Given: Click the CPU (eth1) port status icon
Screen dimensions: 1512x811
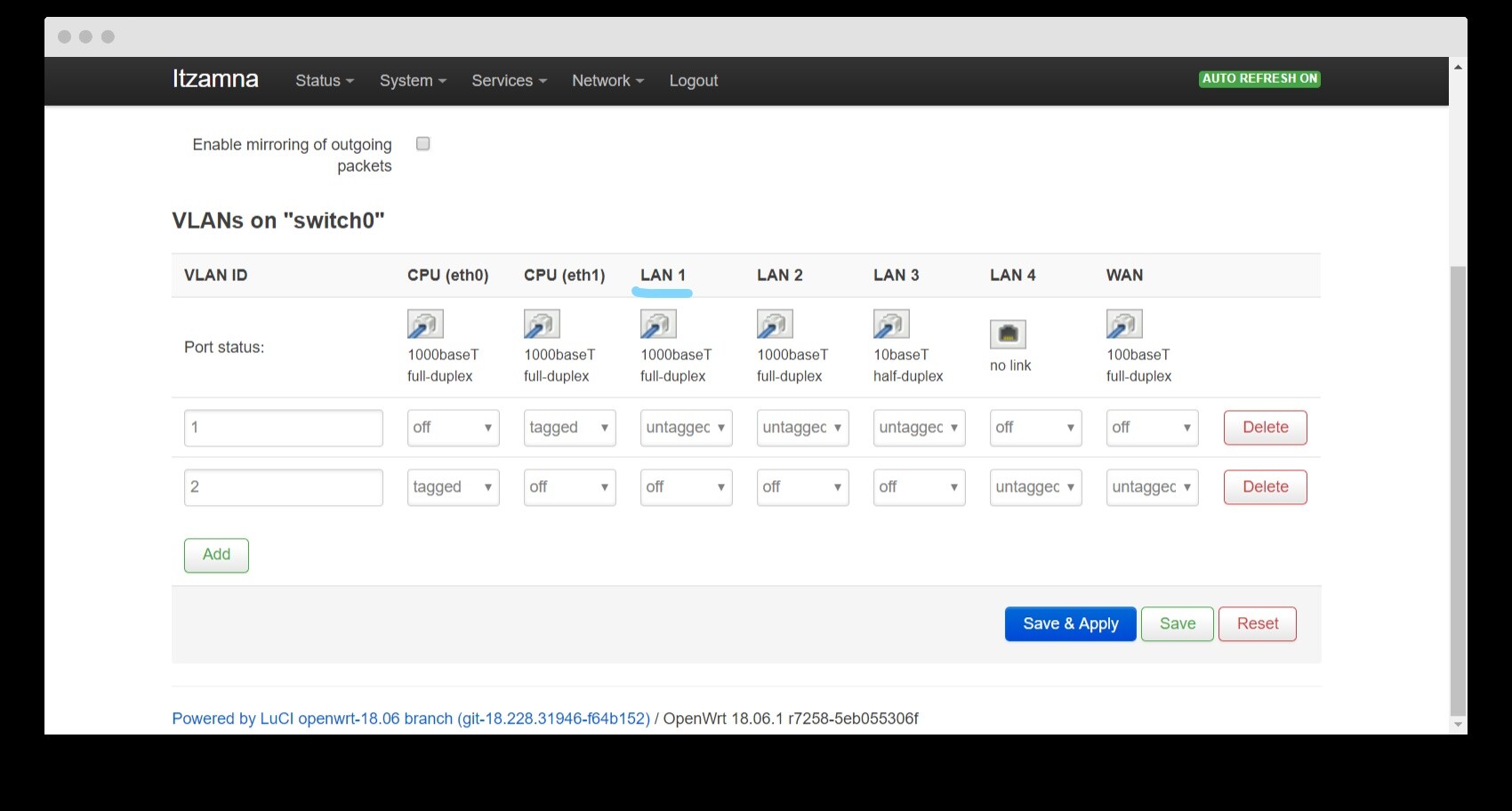Looking at the screenshot, I should (542, 325).
